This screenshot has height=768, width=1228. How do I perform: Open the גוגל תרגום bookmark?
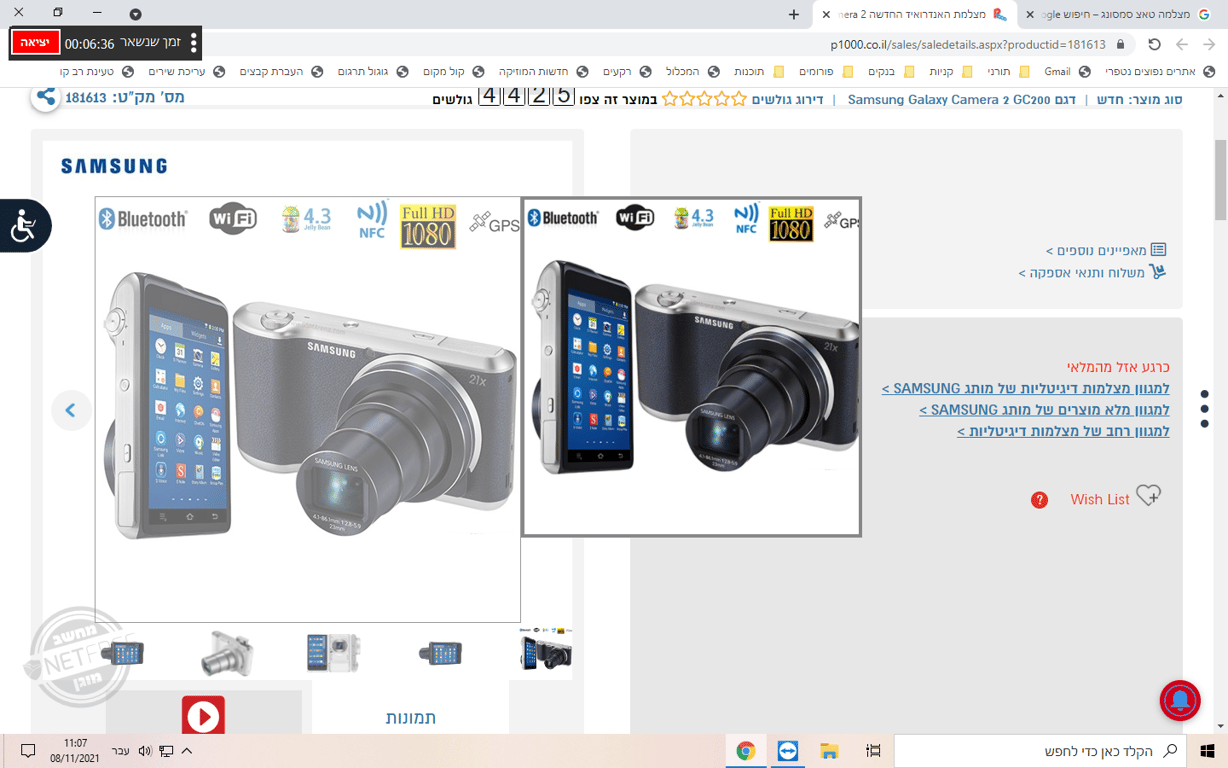[x=372, y=71]
